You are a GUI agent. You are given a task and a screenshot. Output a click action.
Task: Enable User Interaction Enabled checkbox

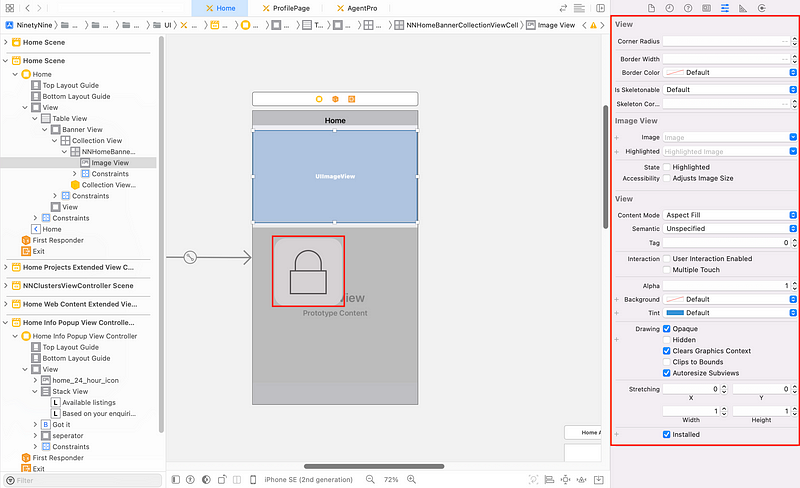pos(667,259)
